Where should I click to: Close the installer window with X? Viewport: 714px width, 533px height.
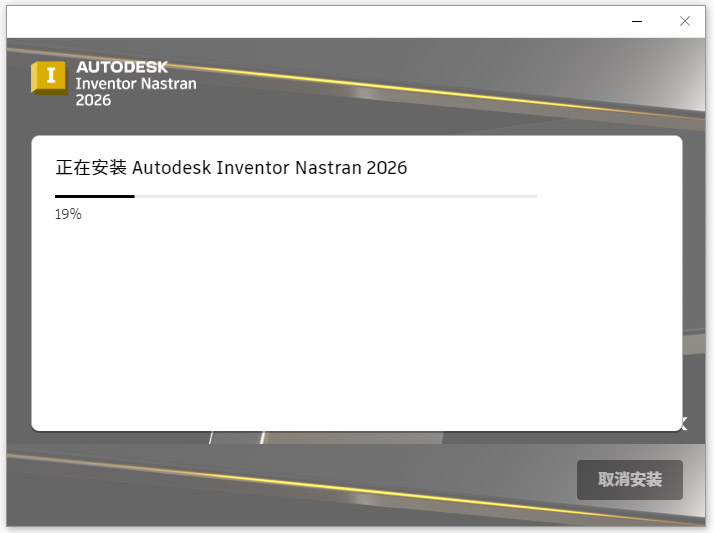(x=685, y=20)
